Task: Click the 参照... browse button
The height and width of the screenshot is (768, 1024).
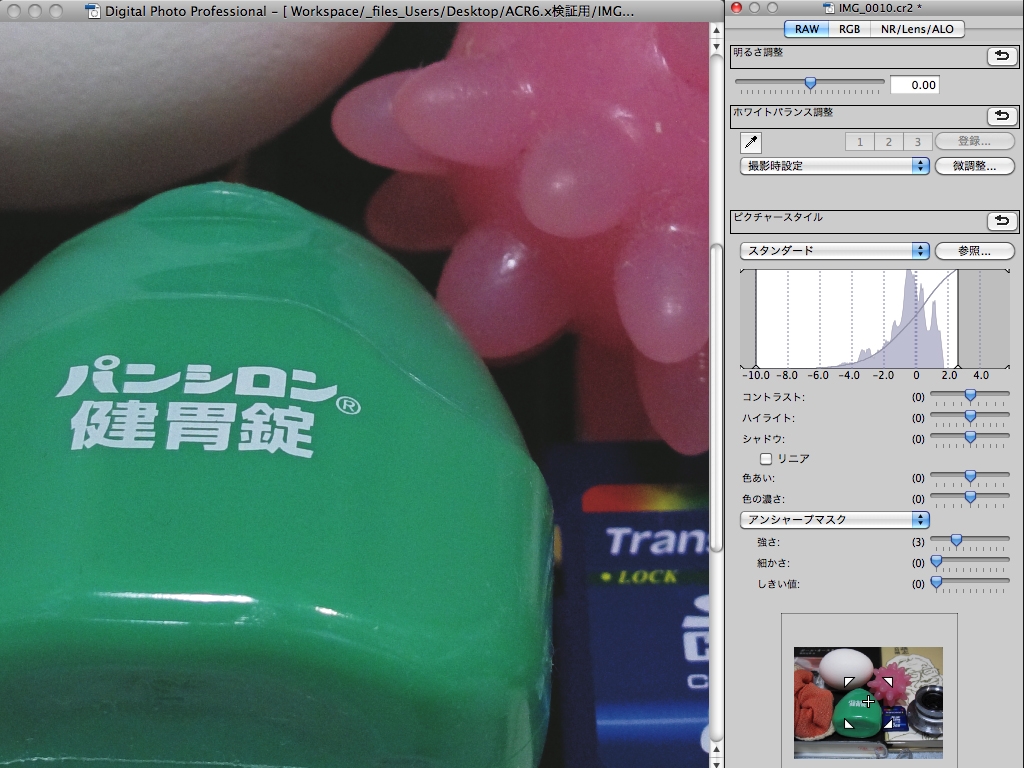Action: (x=974, y=251)
